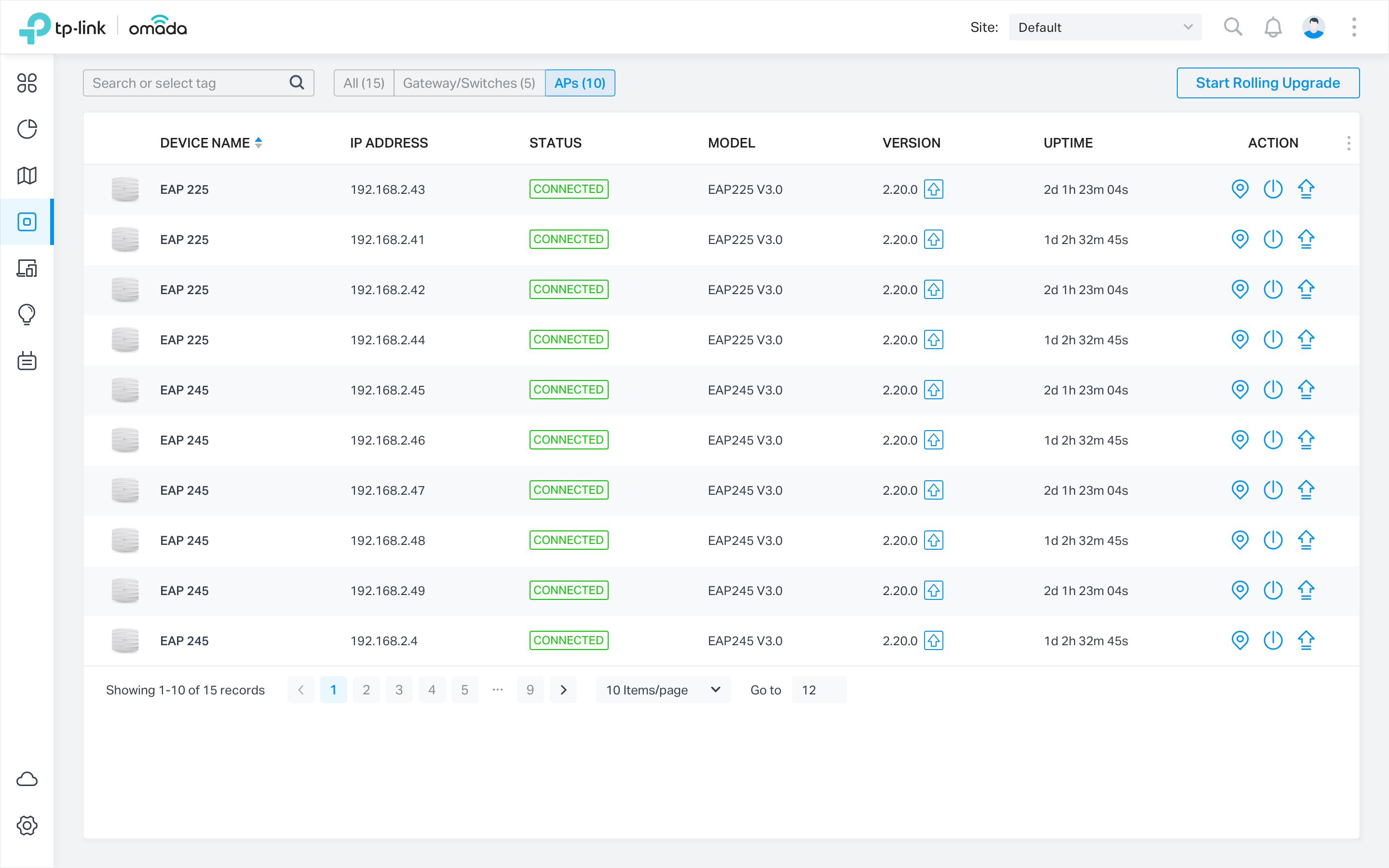The height and width of the screenshot is (868, 1389).
Task: Click the MODEL column header
Action: point(731,143)
